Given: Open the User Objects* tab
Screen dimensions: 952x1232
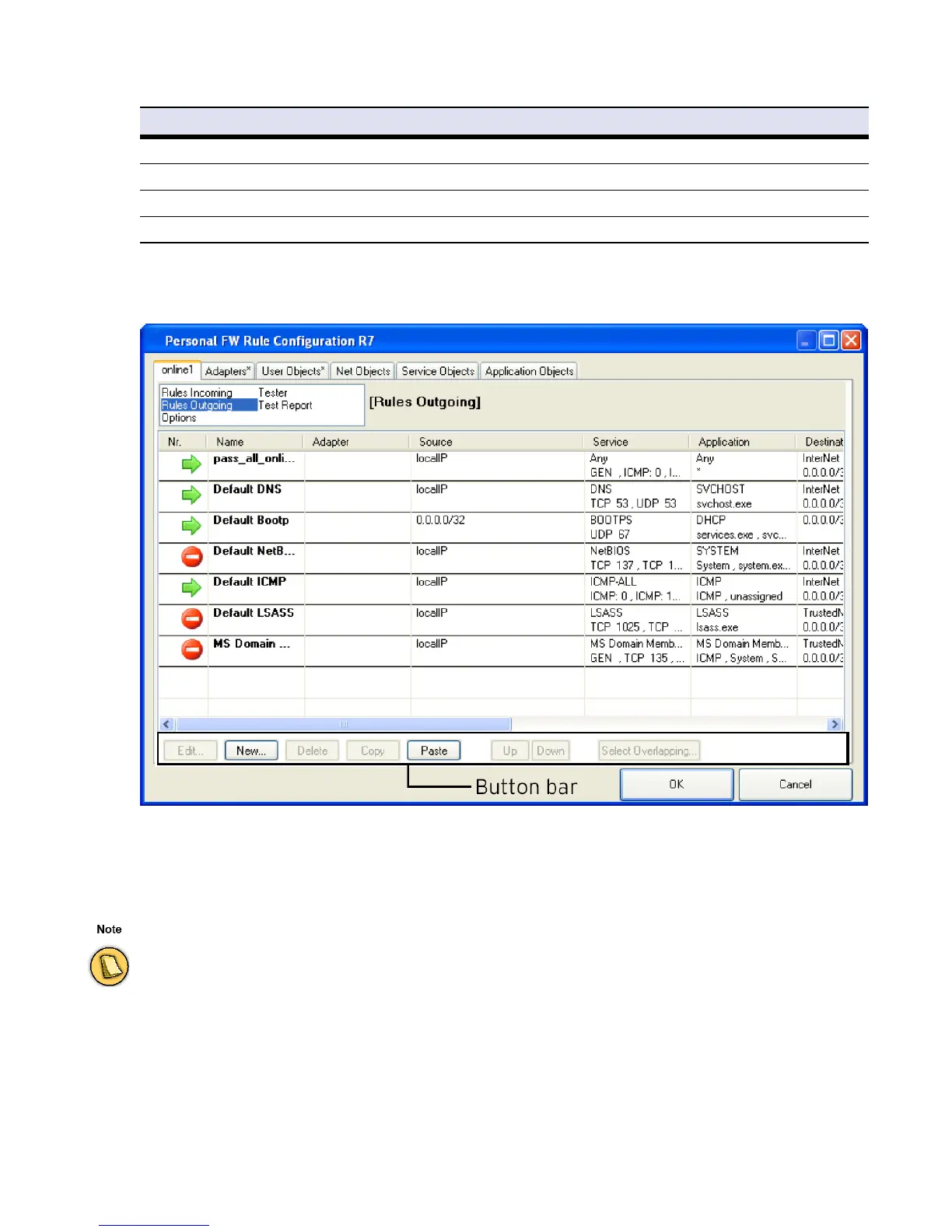Looking at the screenshot, I should pos(293,372).
